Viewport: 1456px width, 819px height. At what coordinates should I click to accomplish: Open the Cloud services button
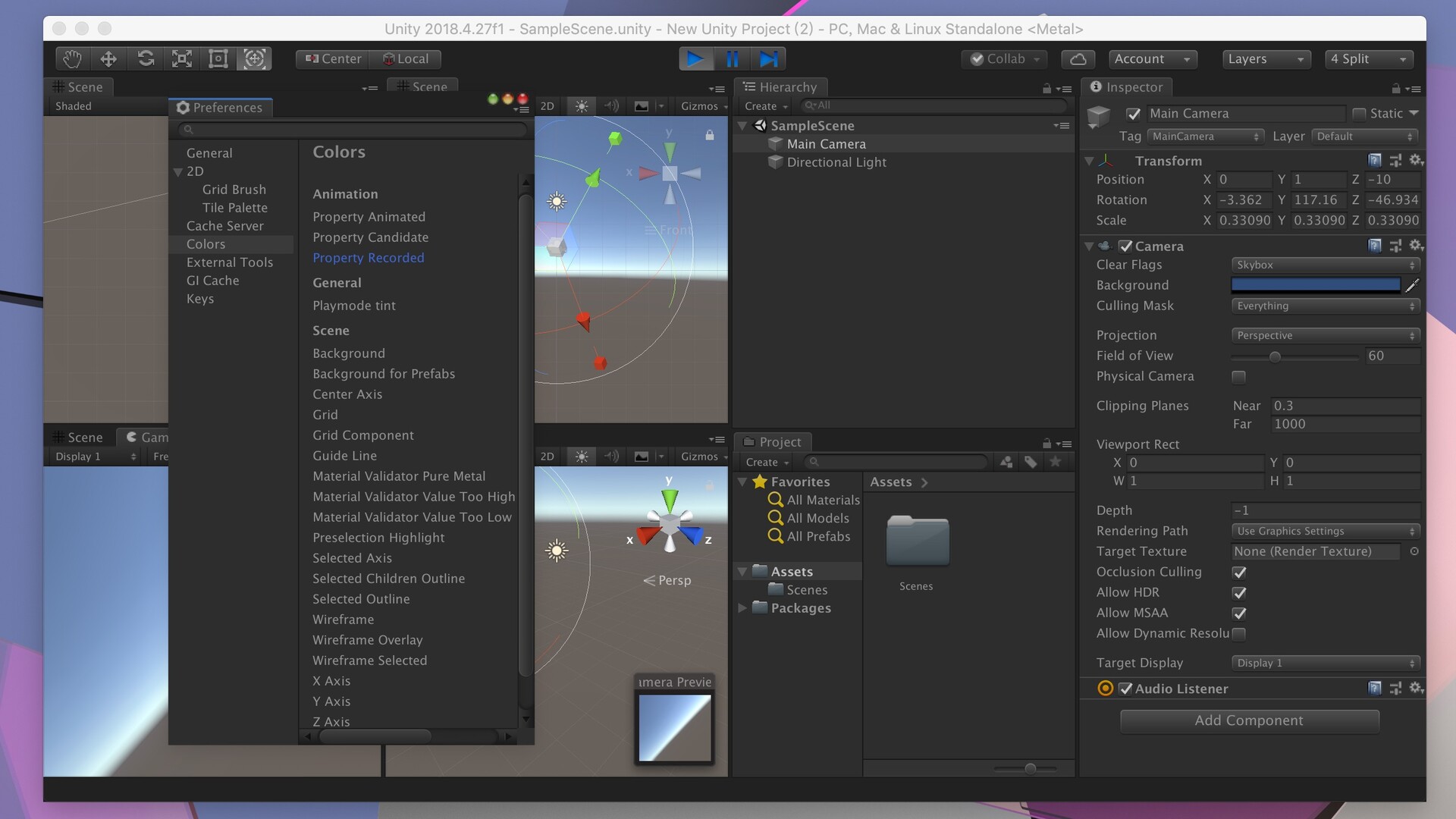coord(1078,59)
